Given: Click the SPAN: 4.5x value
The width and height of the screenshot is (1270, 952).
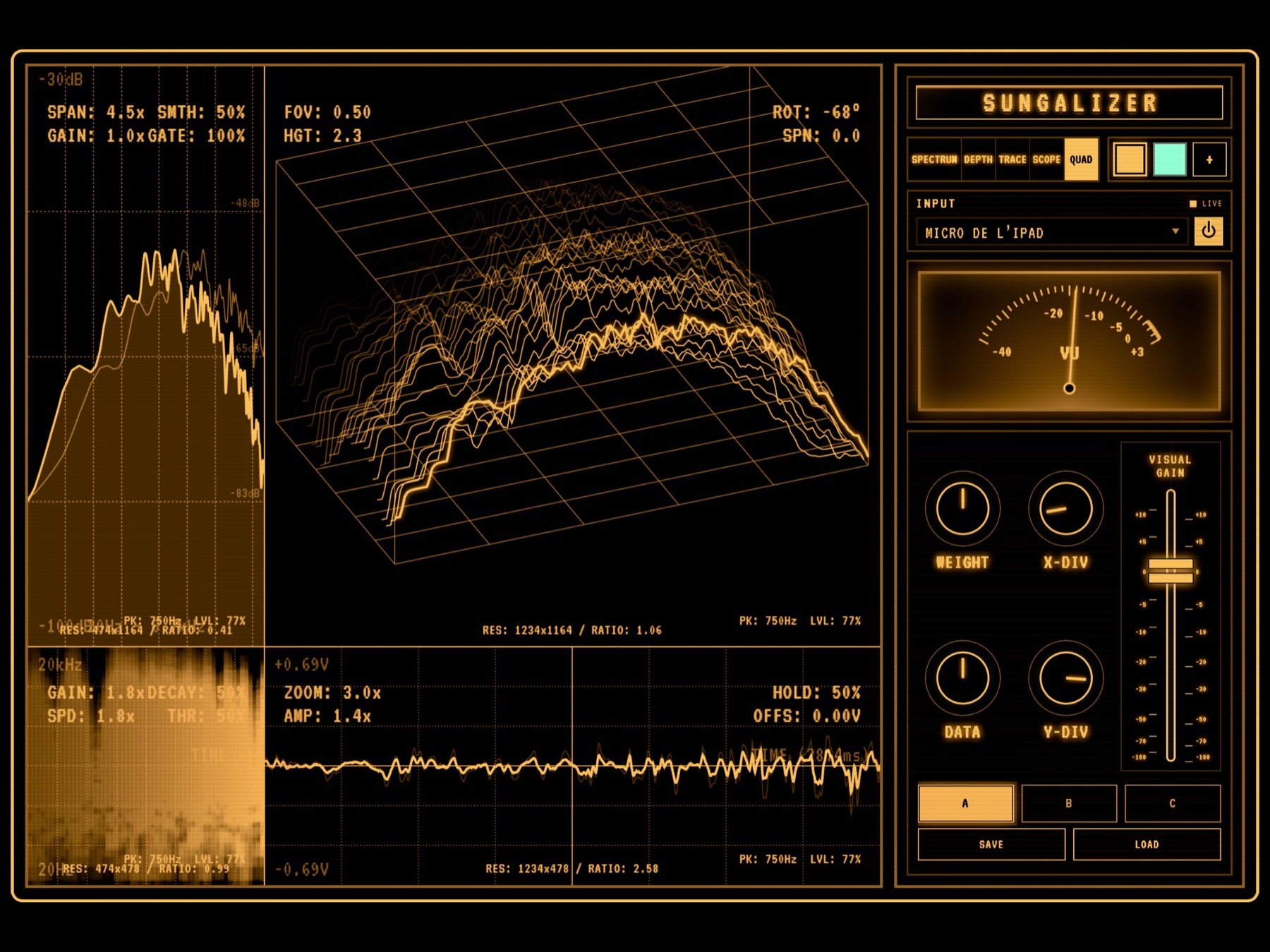Looking at the screenshot, I should click(x=96, y=112).
